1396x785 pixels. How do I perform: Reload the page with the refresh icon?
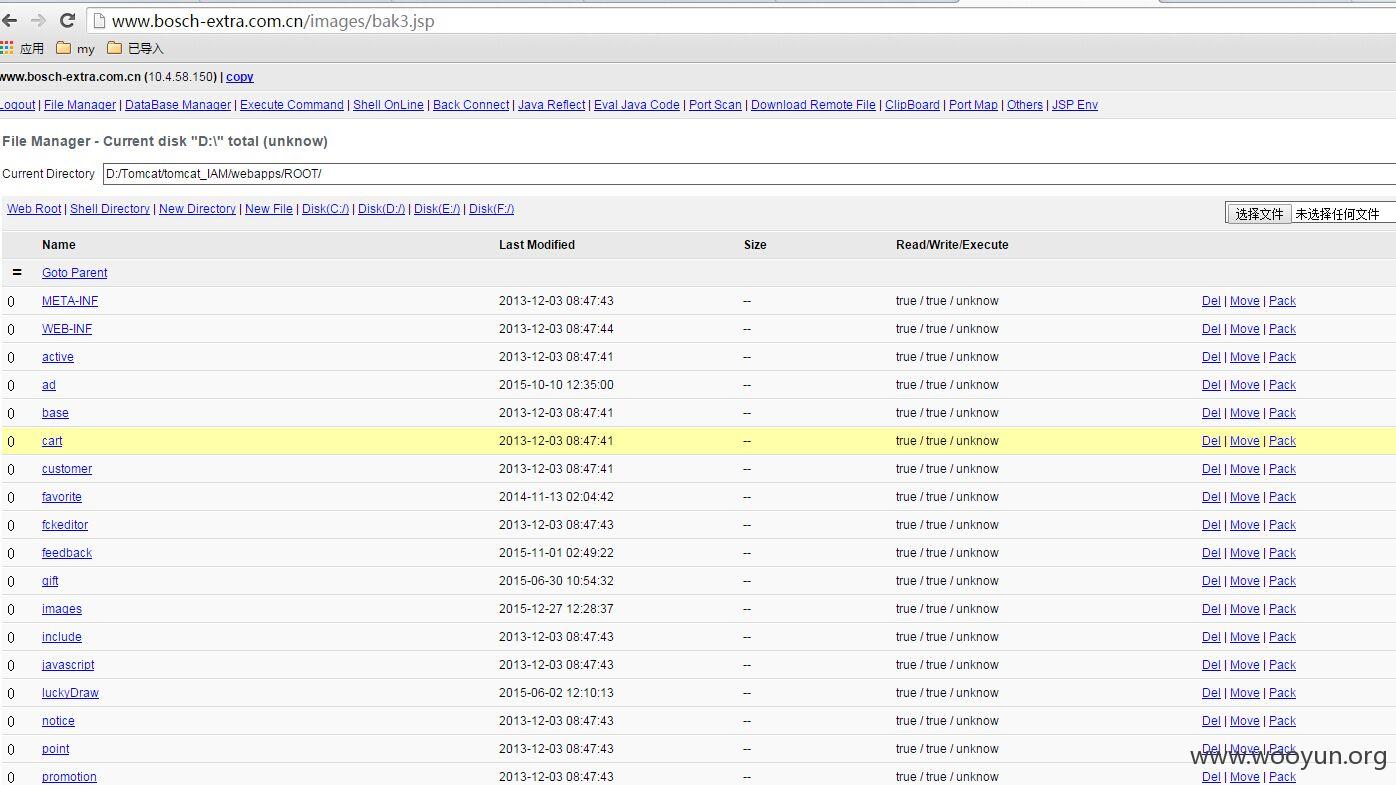(x=68, y=20)
